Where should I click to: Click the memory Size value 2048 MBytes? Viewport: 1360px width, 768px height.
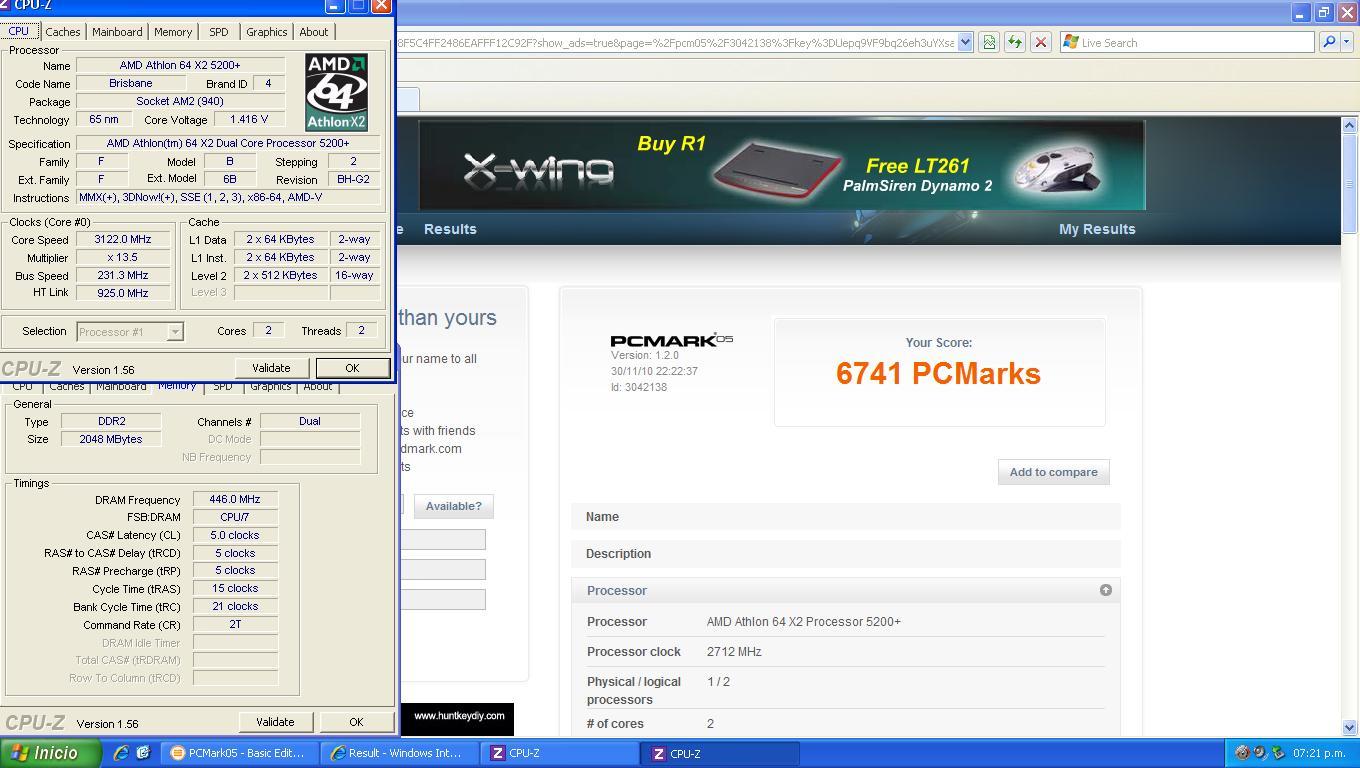(x=111, y=439)
